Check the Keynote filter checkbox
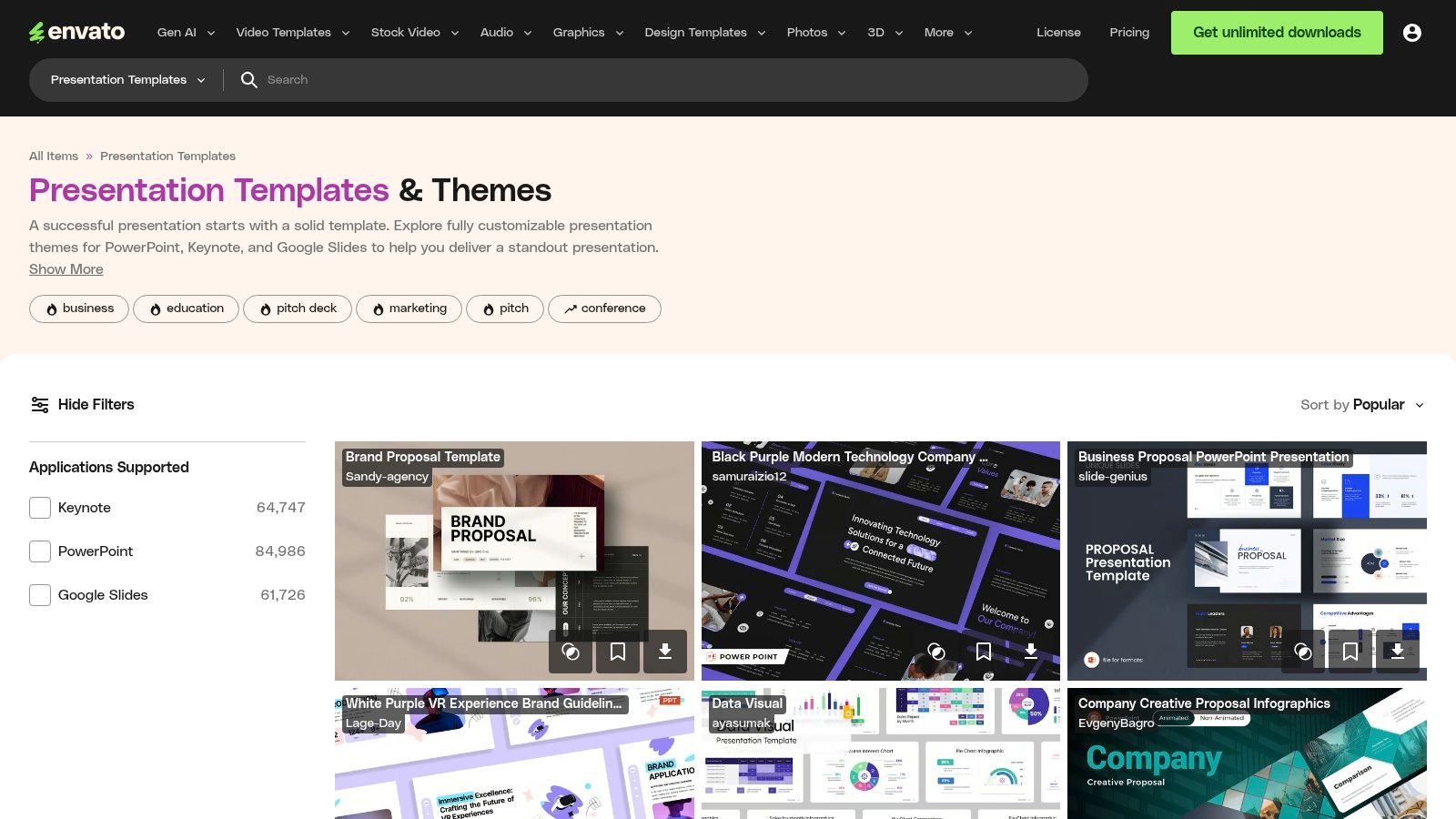Image resolution: width=1456 pixels, height=819 pixels. pyautogui.click(x=40, y=508)
